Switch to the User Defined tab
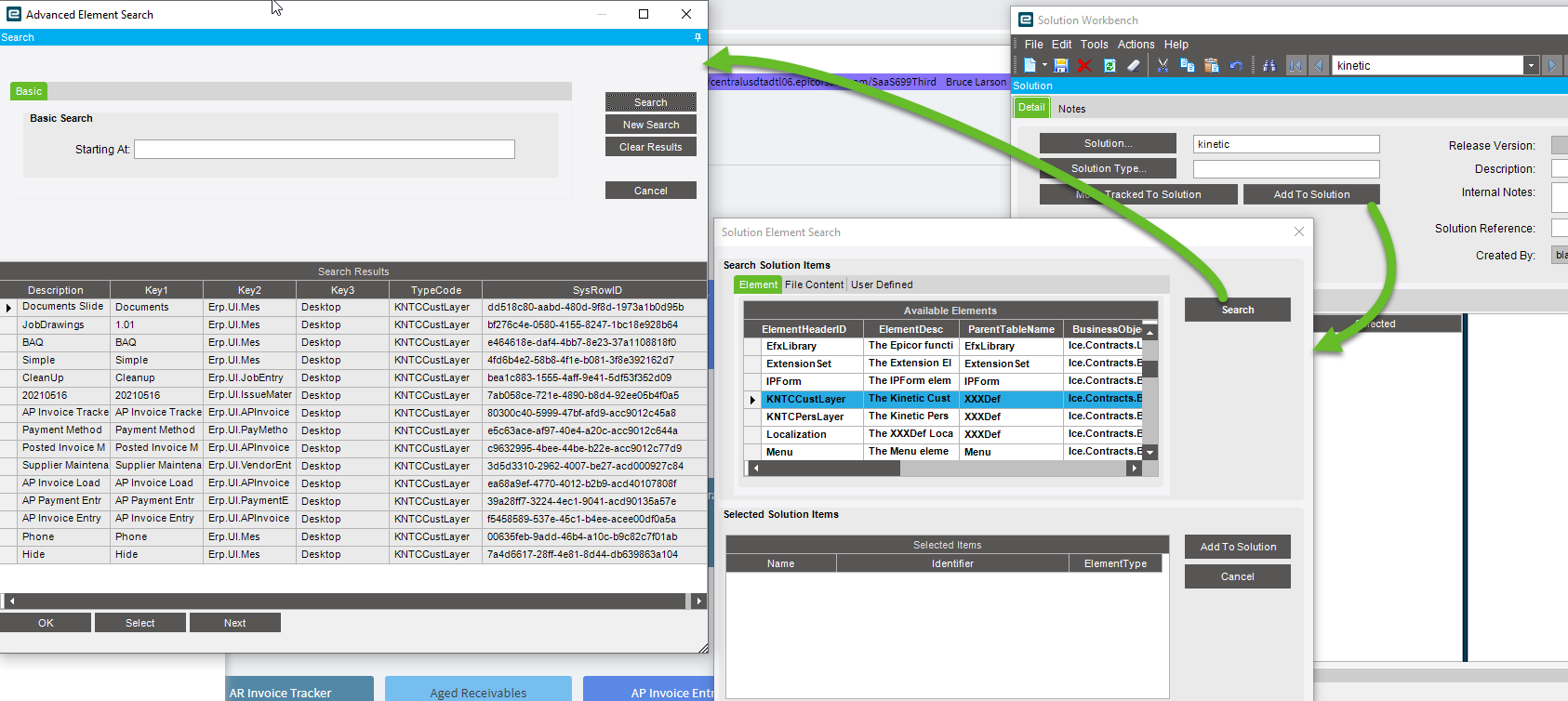The height and width of the screenshot is (701, 1568). pyautogui.click(x=882, y=284)
